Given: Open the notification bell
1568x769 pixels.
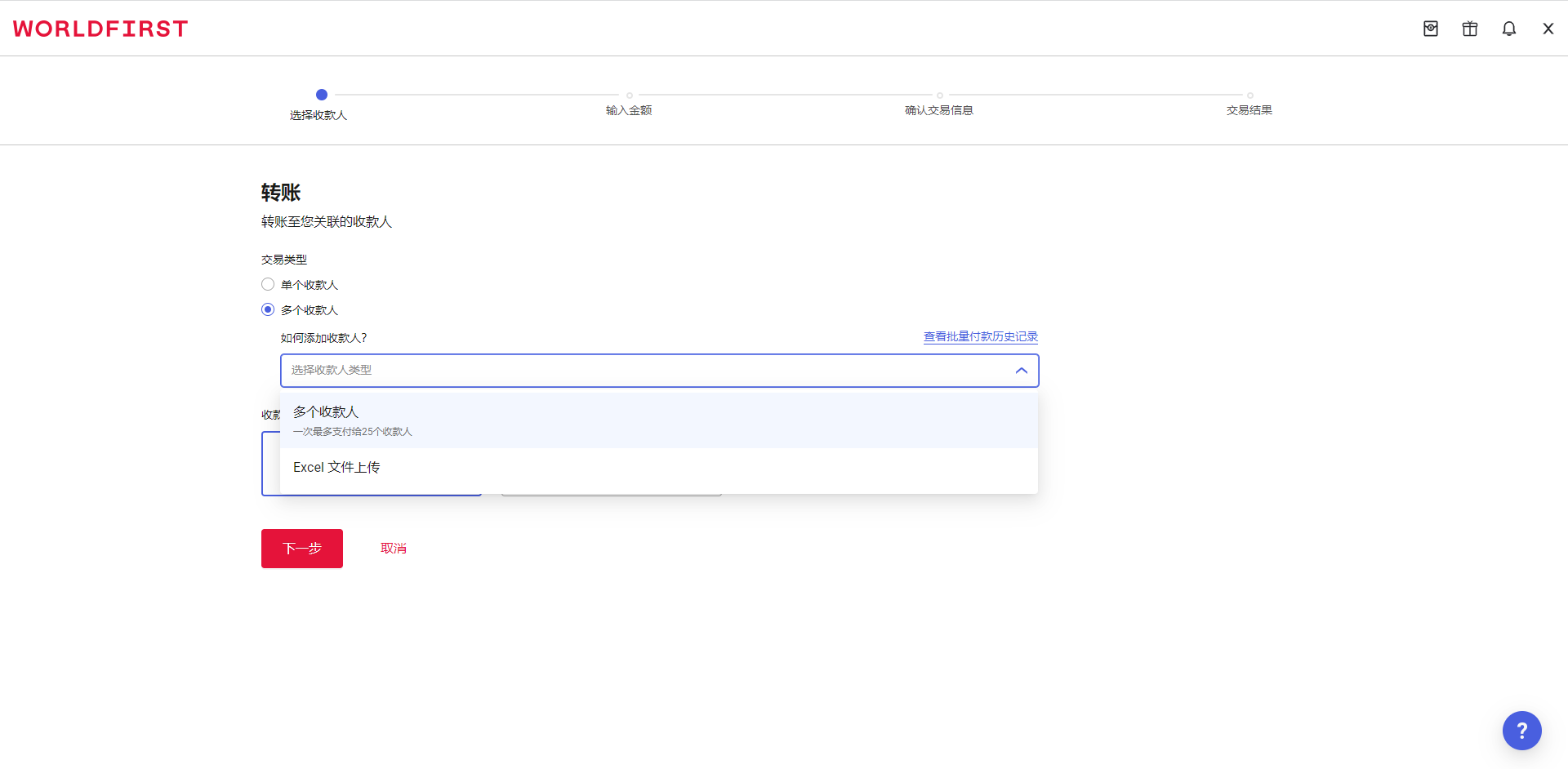Looking at the screenshot, I should (x=1509, y=29).
